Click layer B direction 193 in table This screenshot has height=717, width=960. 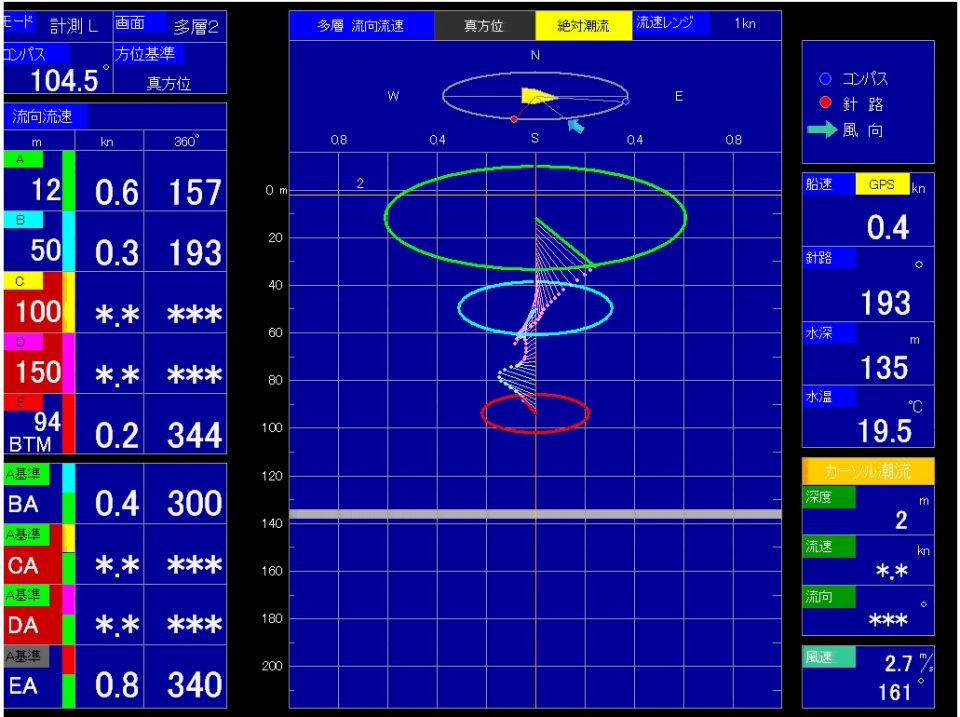(195, 253)
